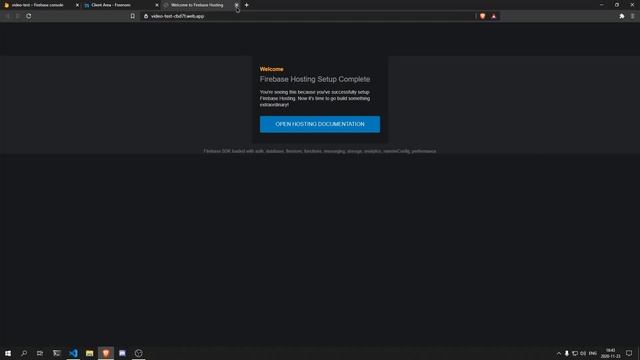Open the terminal app on taskbar
The height and width of the screenshot is (360, 640).
click(x=56, y=353)
